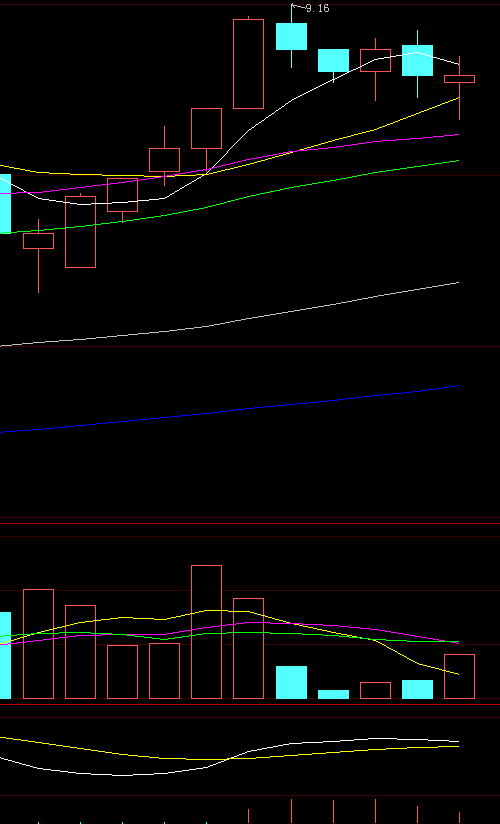Image resolution: width=500 pixels, height=824 pixels.
Task: Select the blue long-term moving average line
Action: 229,409
